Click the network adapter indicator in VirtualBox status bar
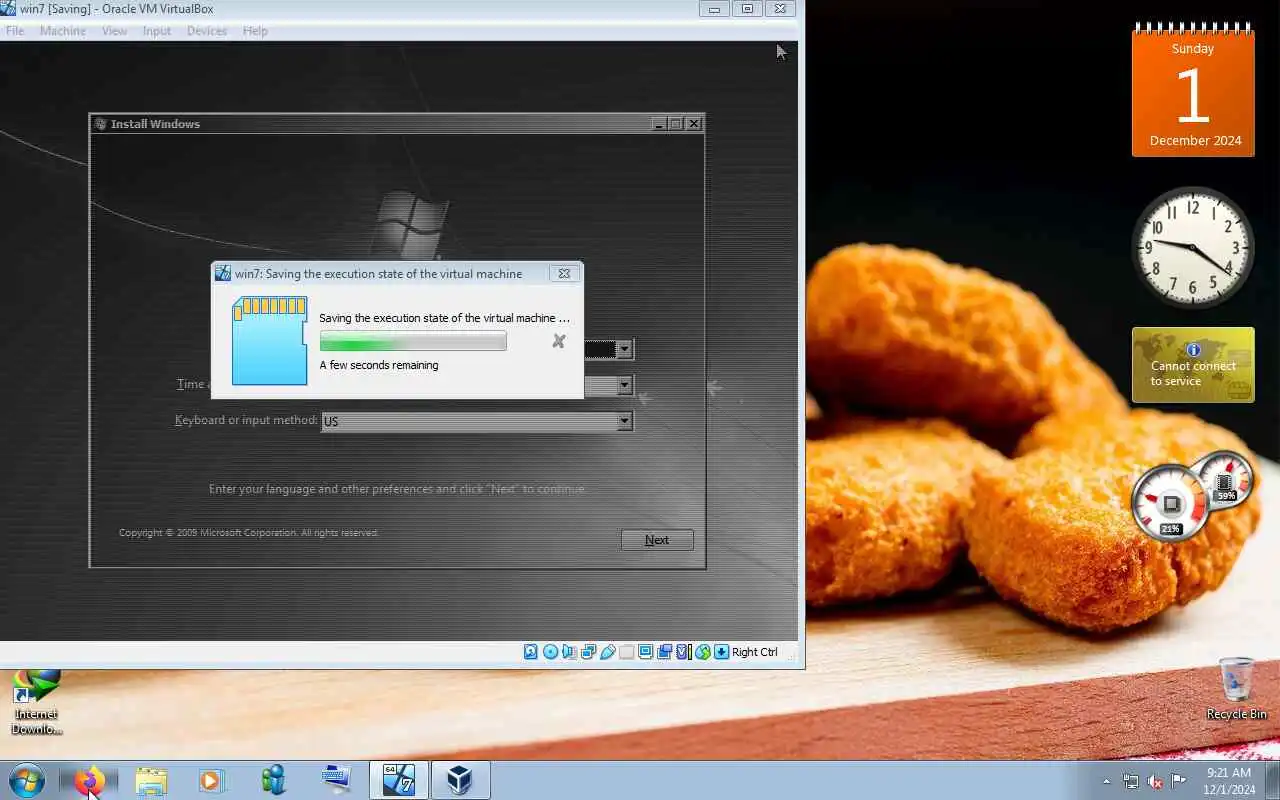 588,652
